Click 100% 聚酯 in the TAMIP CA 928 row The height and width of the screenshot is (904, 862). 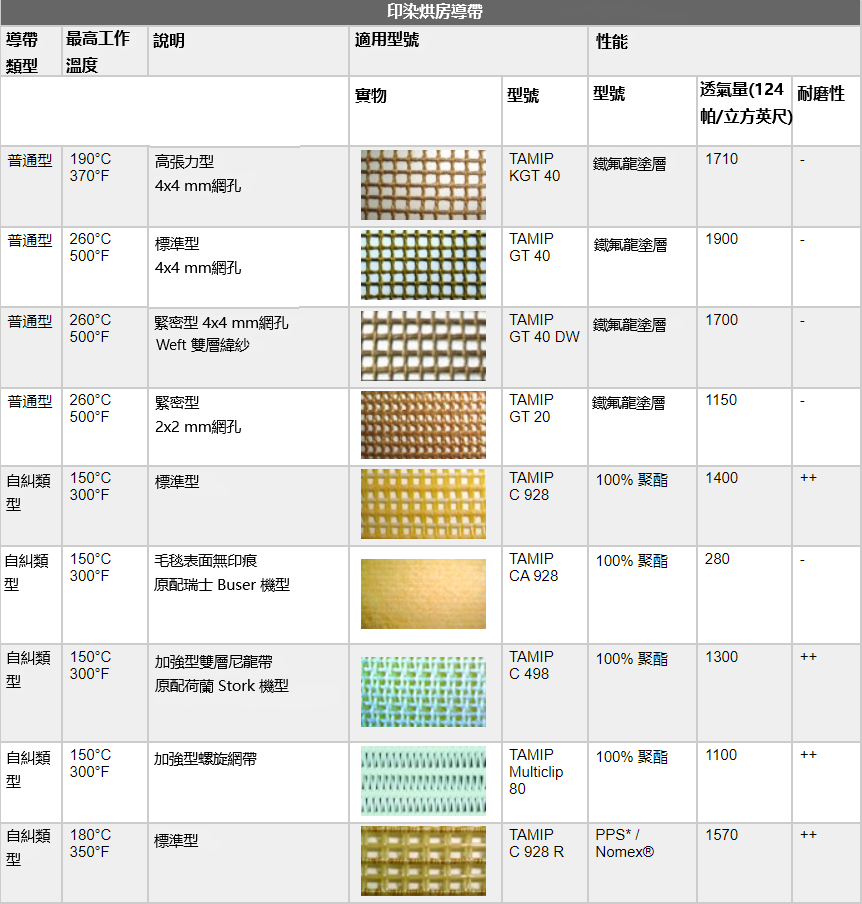[x=632, y=561]
